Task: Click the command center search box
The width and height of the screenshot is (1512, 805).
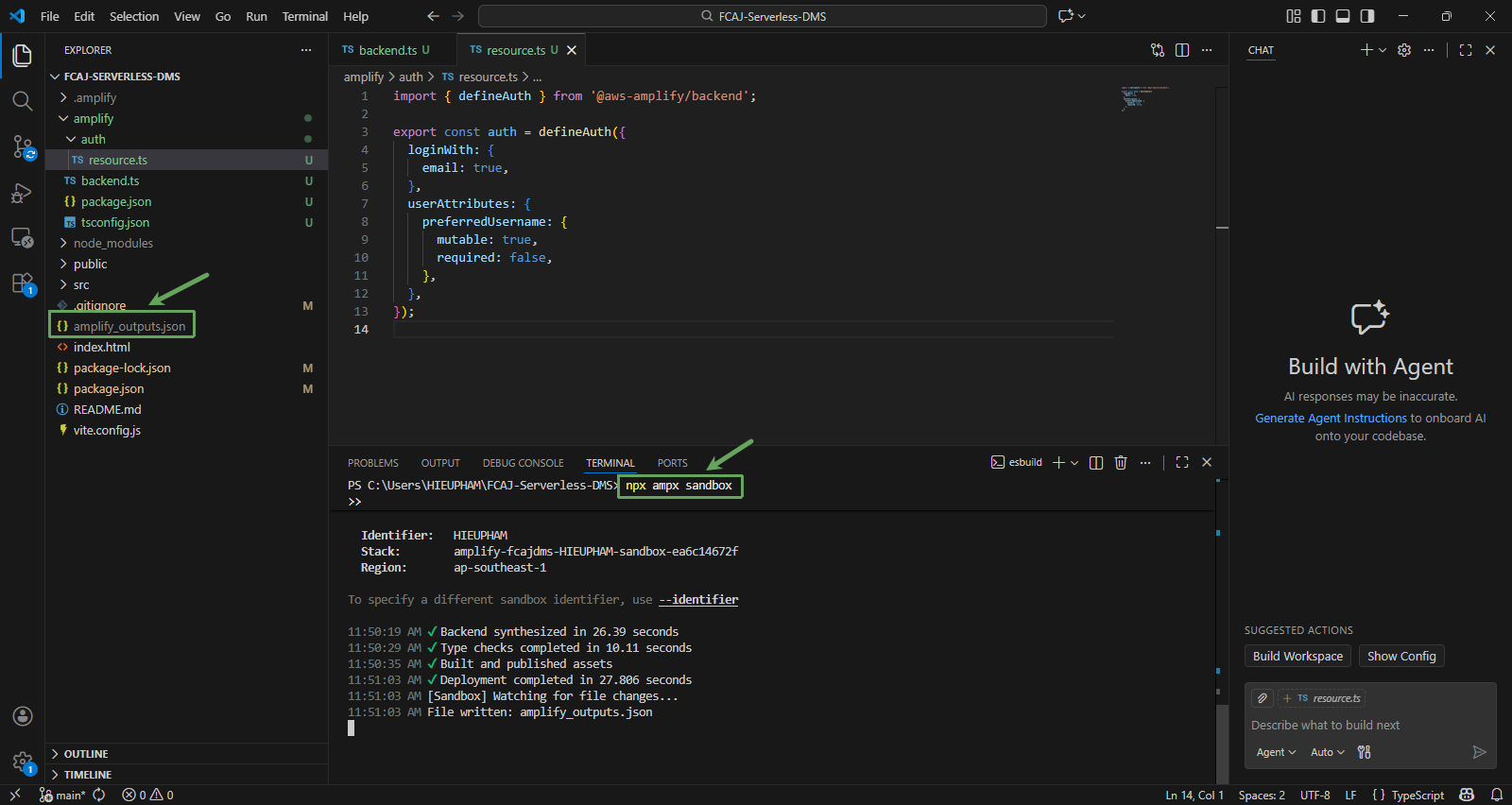Action: (763, 16)
